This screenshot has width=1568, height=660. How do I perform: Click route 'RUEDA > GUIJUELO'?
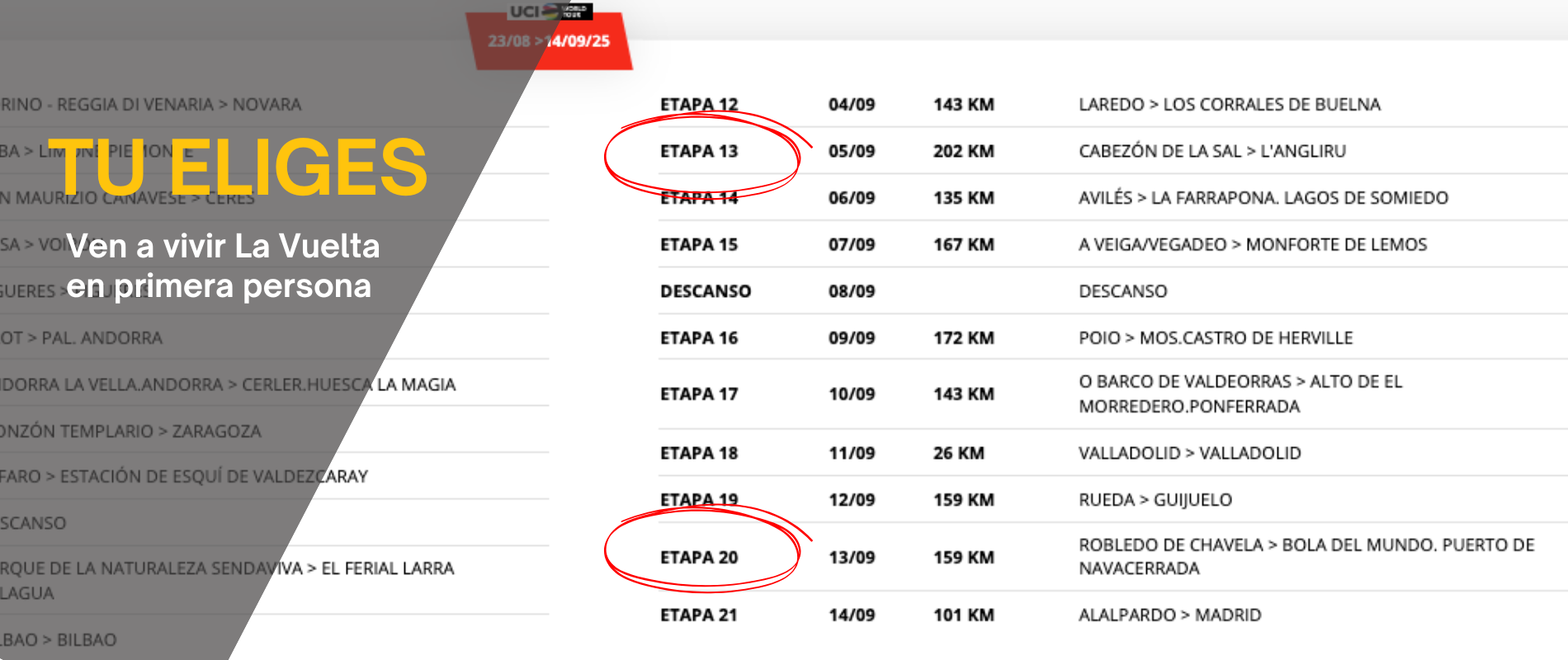click(1155, 500)
